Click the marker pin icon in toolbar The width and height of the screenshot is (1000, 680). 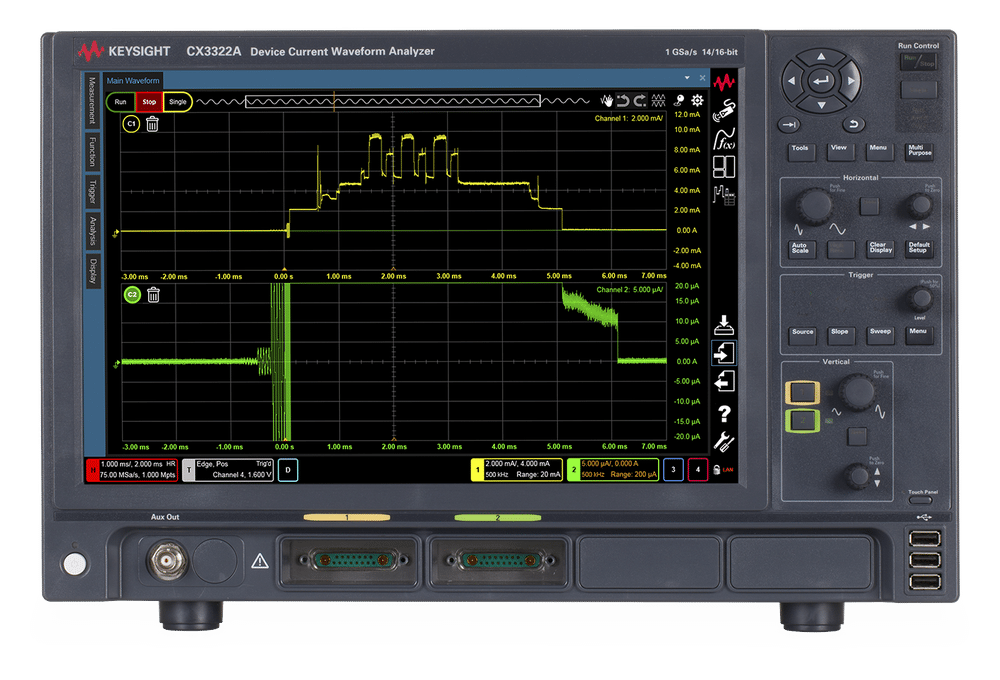(x=679, y=101)
